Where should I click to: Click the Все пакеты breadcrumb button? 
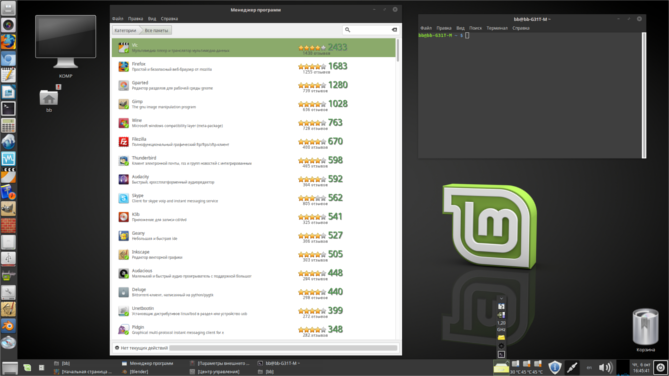pos(157,30)
